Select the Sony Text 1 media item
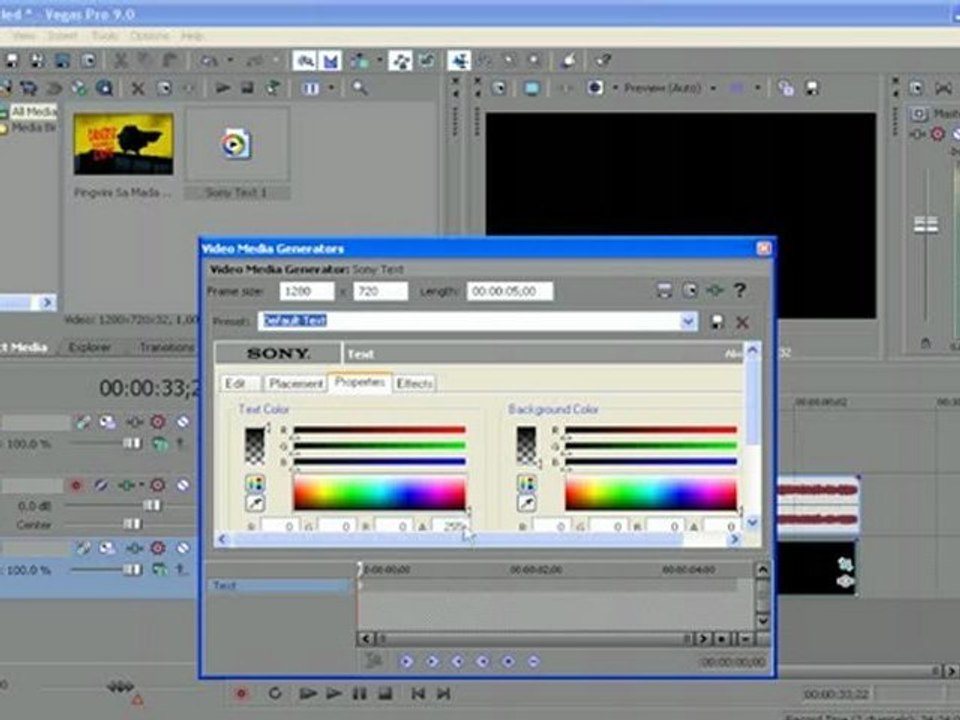 (x=236, y=153)
